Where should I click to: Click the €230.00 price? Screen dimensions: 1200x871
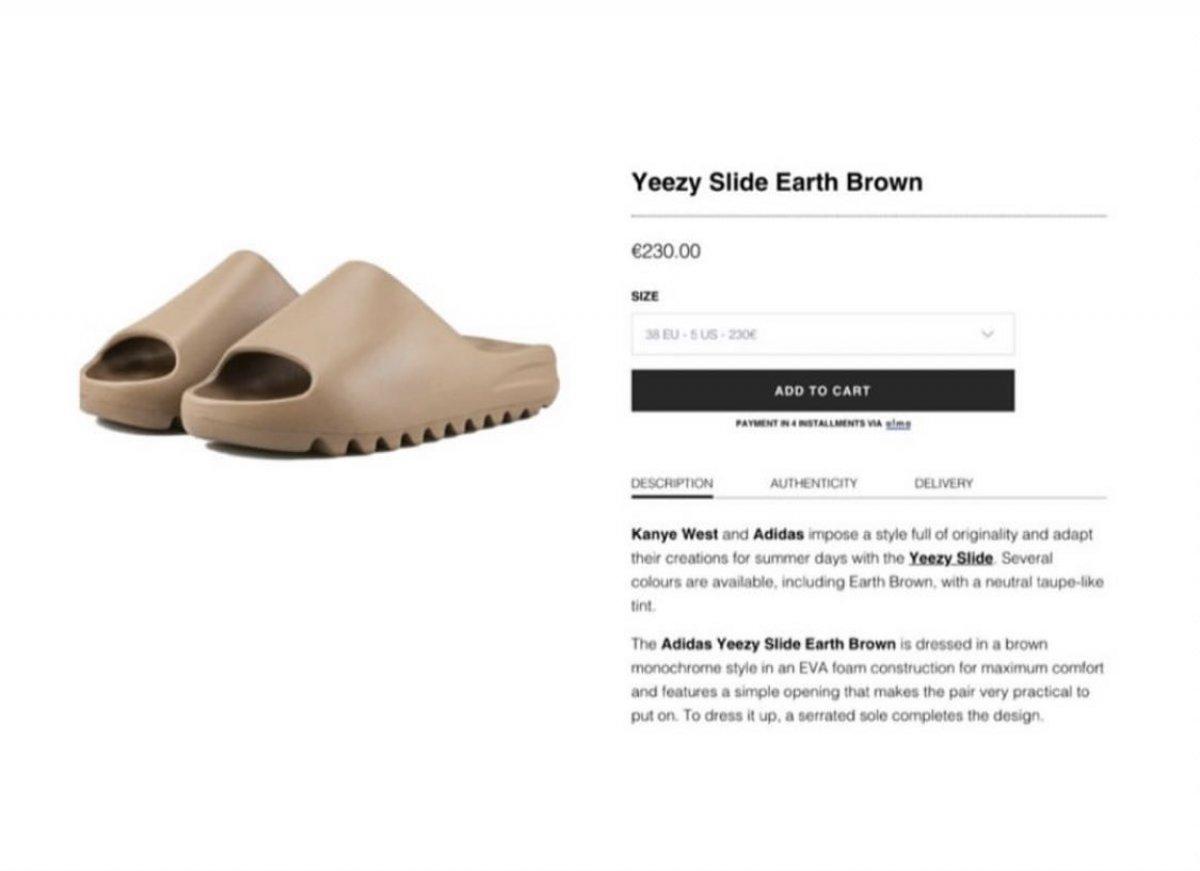[x=666, y=252]
